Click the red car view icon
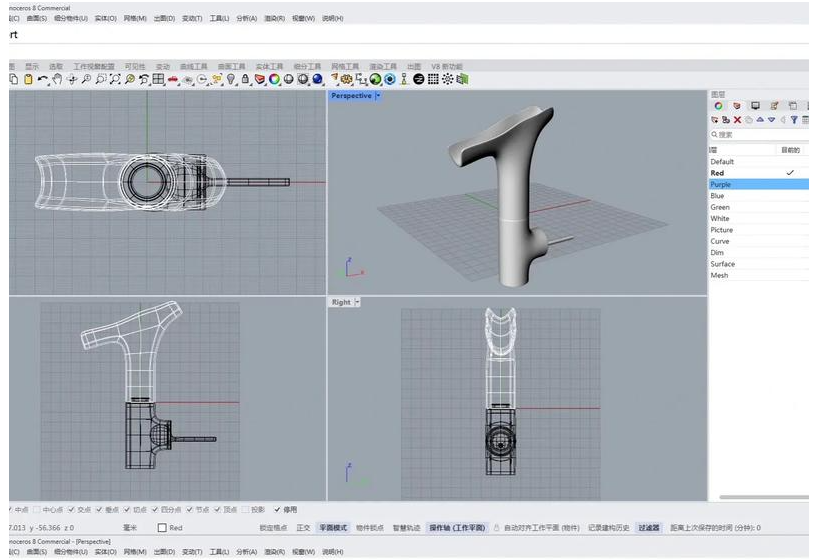 173,80
